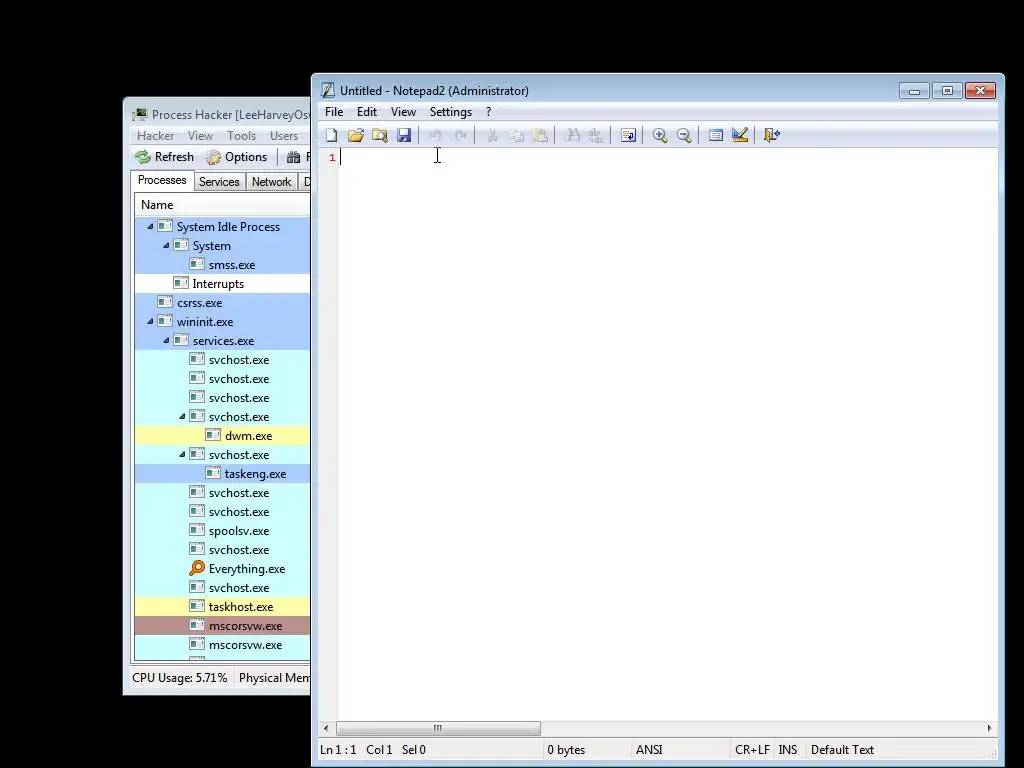
Task: Switch to the Services tab
Action: (x=219, y=182)
